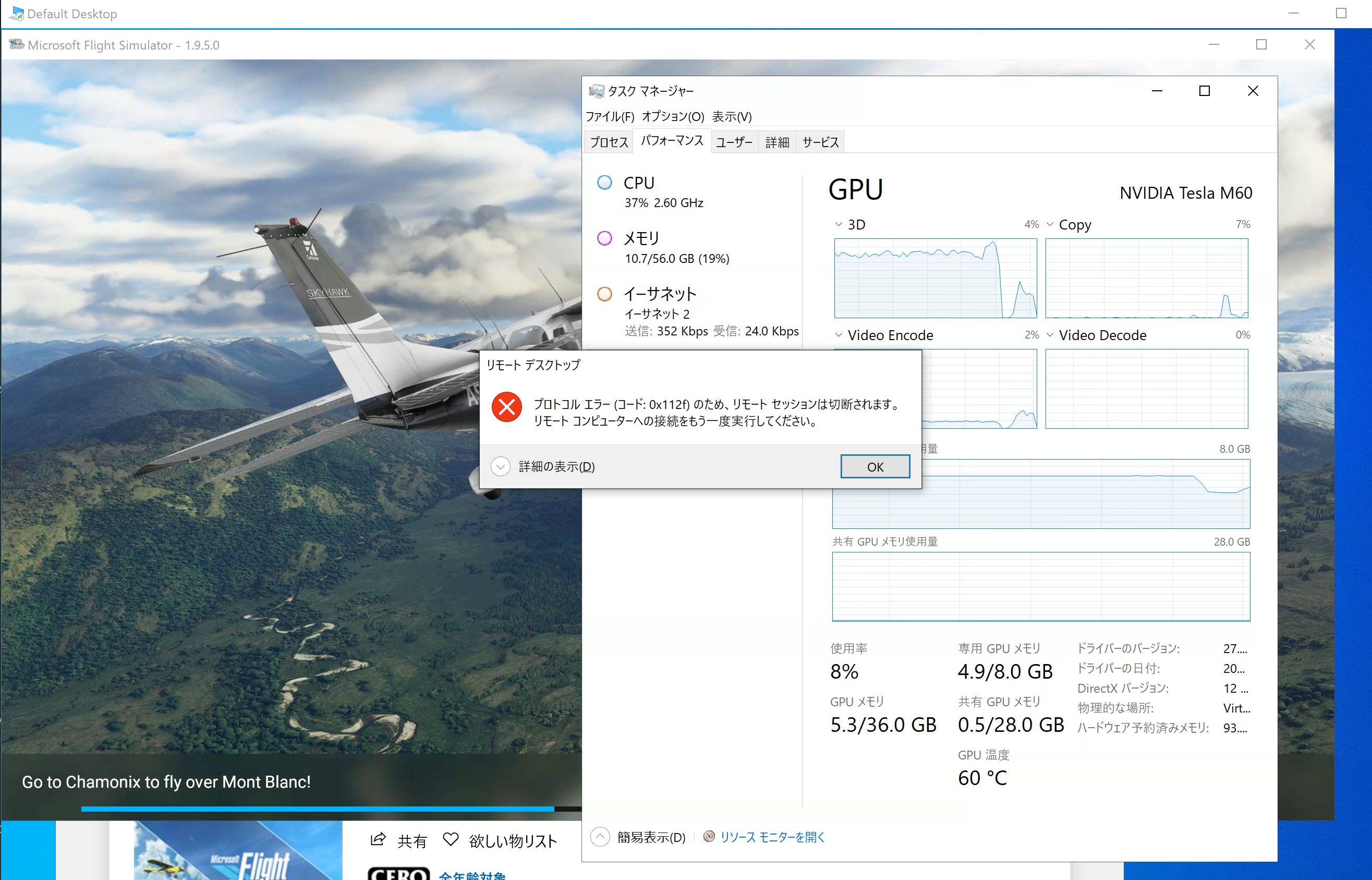
Task: Maximize the Task Manager window
Action: (1204, 91)
